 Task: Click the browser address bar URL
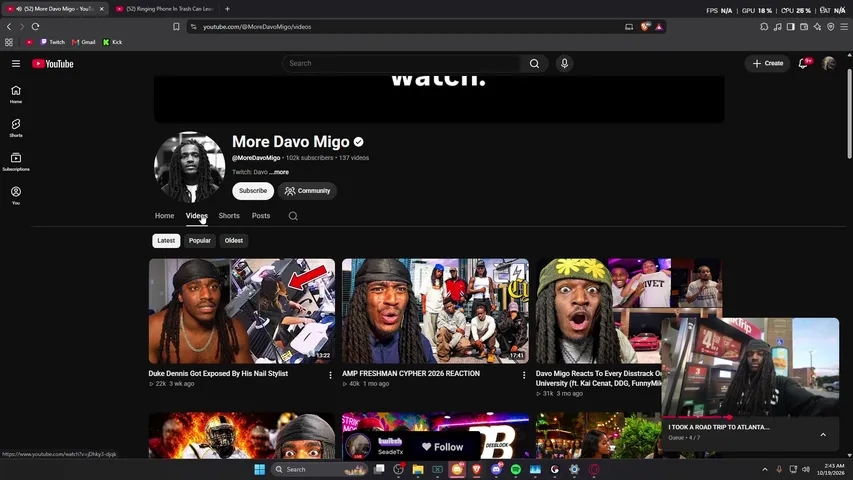click(257, 27)
